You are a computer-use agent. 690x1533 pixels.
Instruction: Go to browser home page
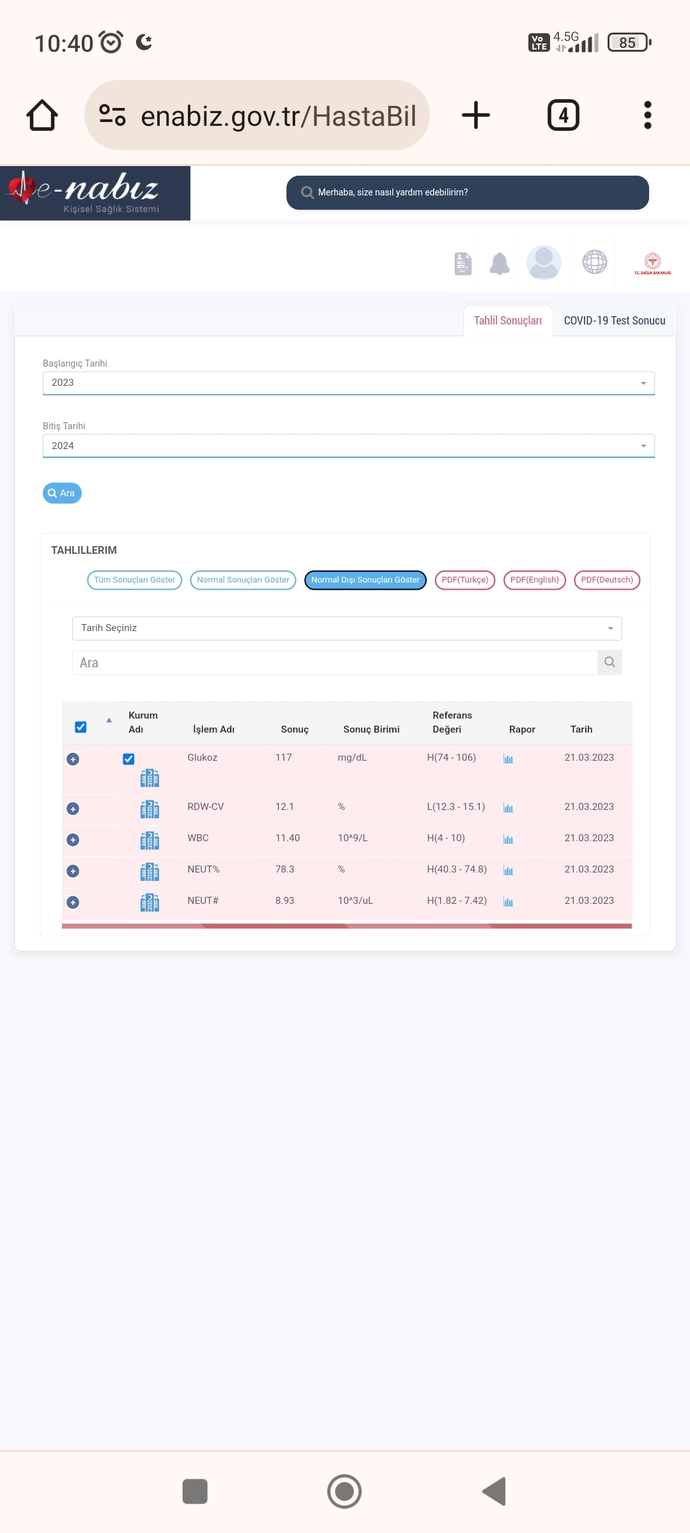42,115
